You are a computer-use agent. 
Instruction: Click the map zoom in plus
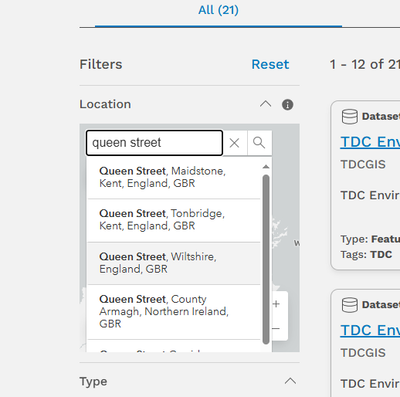[x=276, y=304]
